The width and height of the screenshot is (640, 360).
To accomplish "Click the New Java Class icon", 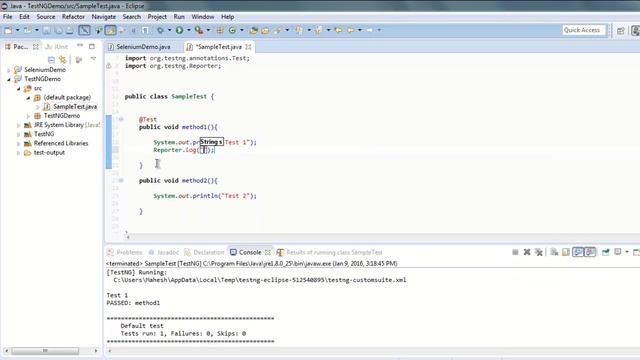I will [232, 30].
